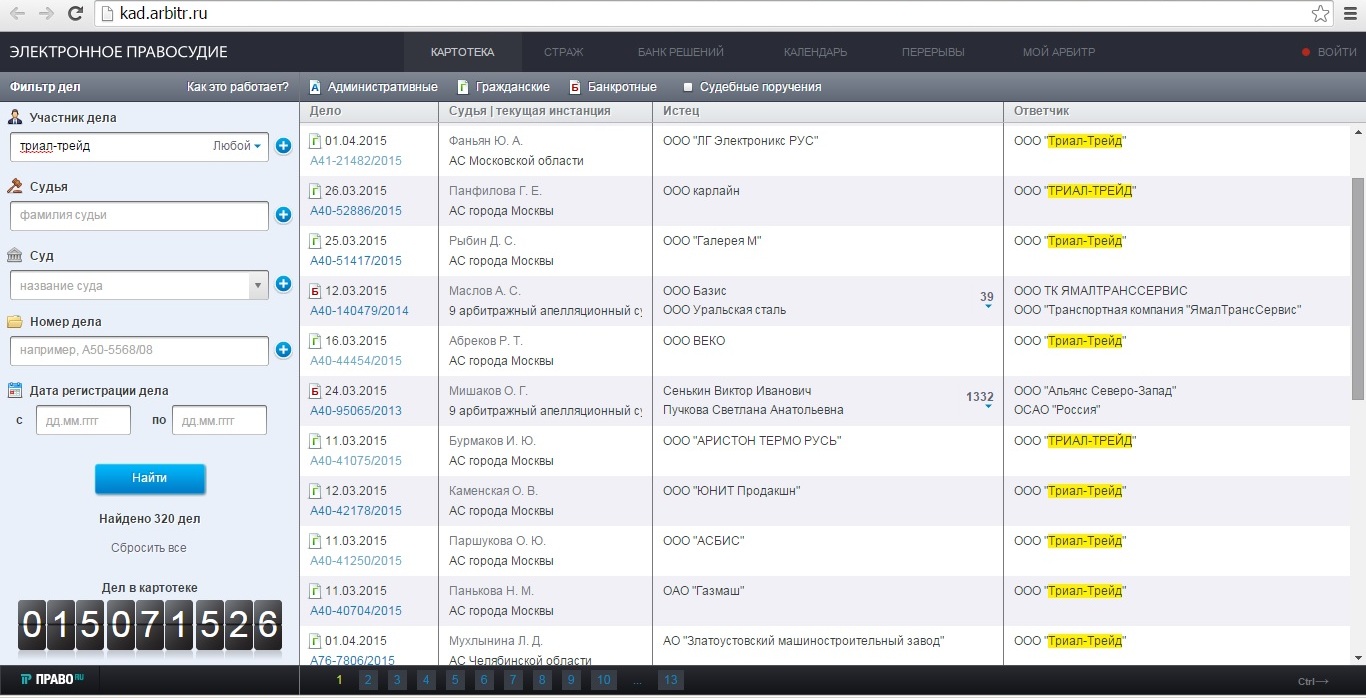Click the date-from с input field

83,420
